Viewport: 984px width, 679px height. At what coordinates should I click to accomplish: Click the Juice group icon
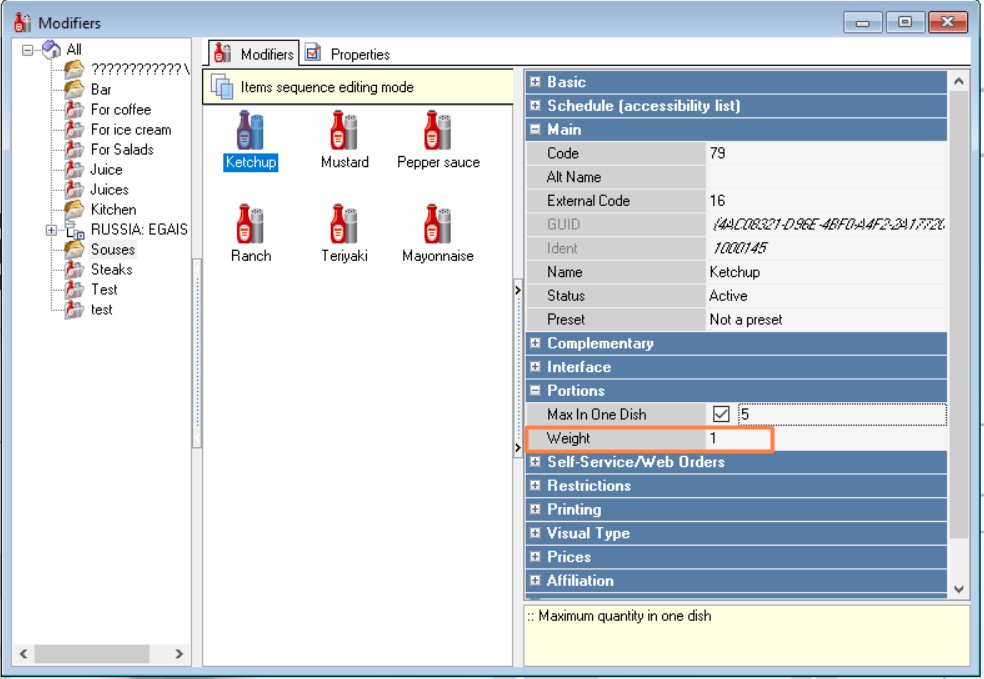[74, 169]
